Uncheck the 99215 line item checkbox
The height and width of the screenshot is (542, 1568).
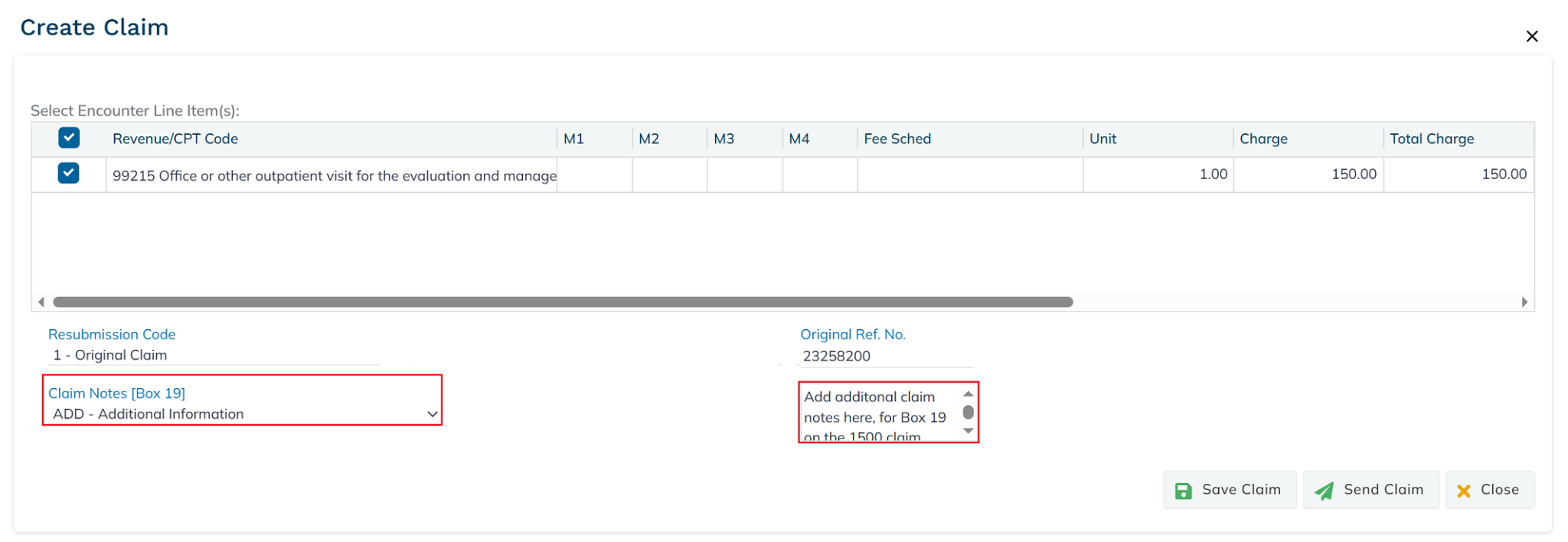coord(69,173)
